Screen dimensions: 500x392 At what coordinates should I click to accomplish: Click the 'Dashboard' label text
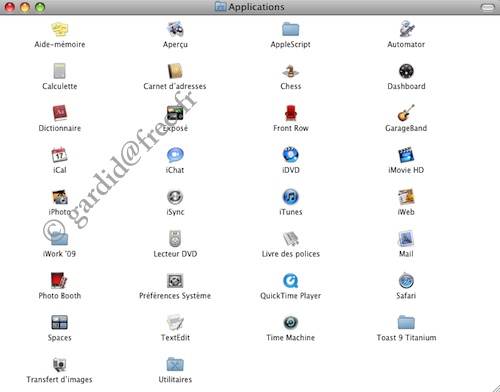pos(406,86)
